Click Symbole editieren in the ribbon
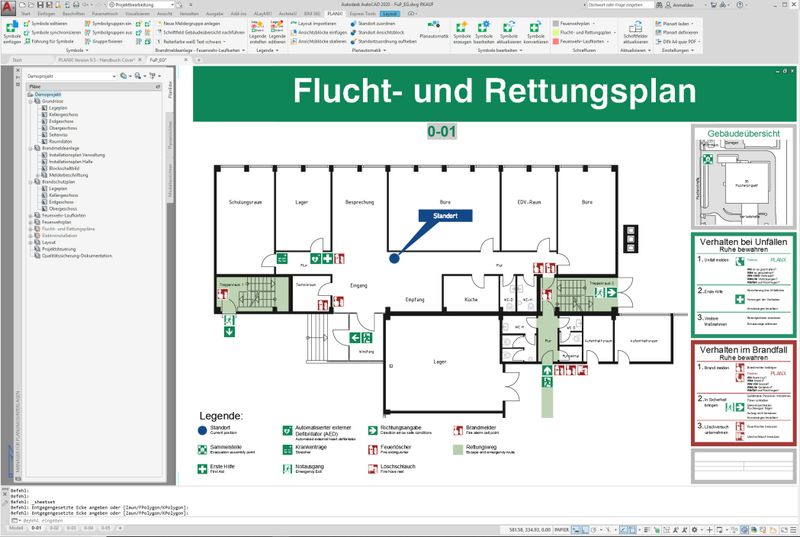The image size is (800, 537). [46, 23]
